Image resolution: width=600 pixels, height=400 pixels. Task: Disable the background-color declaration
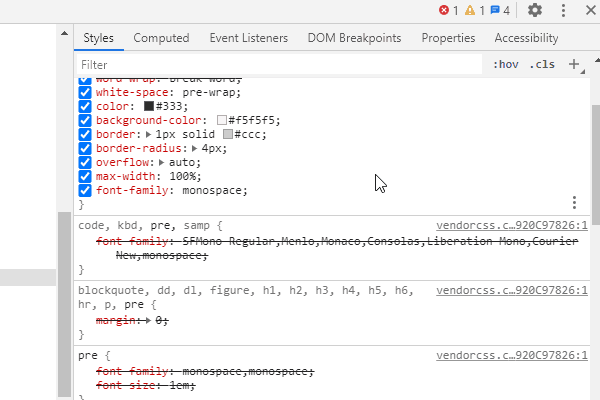tap(85, 120)
